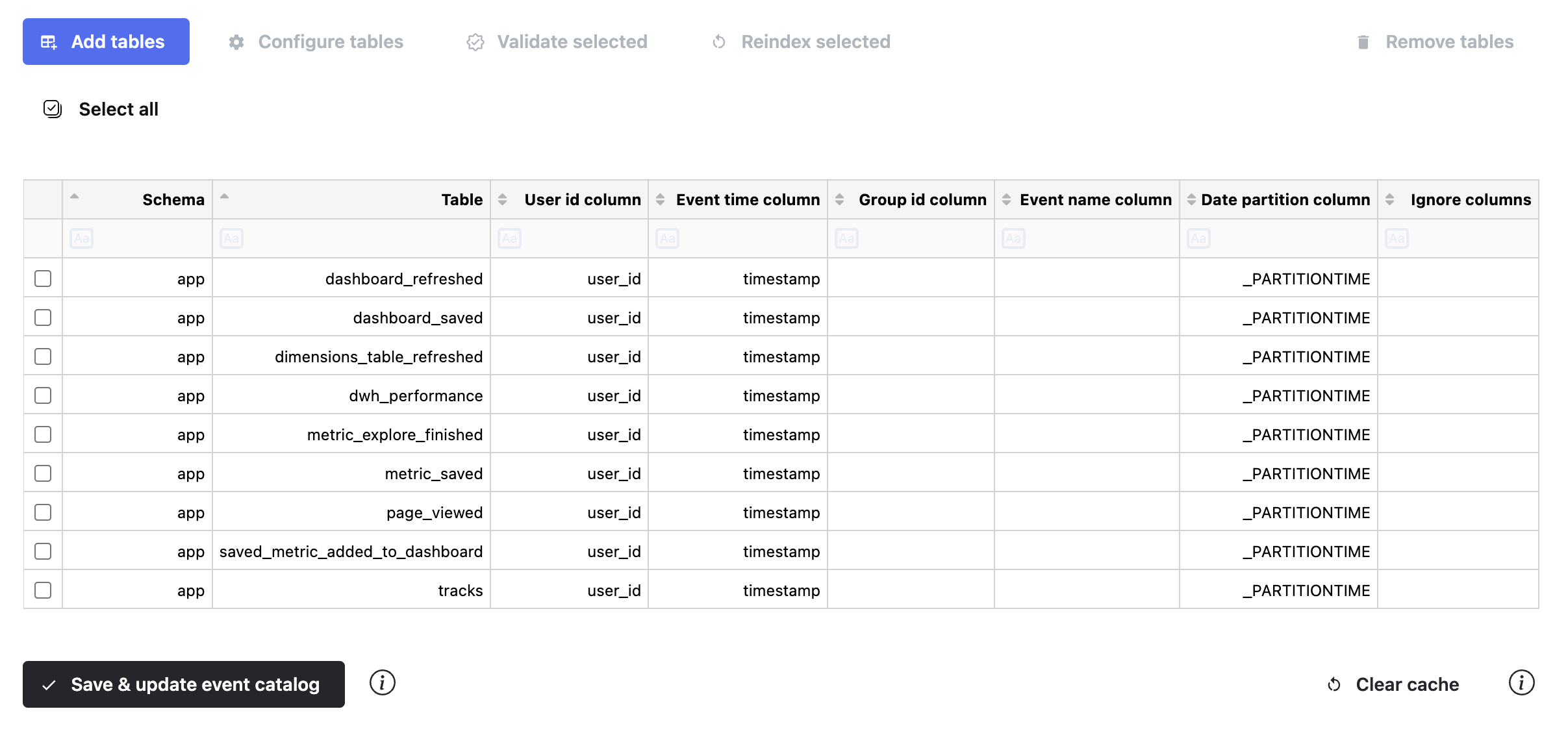
Task: Click the Select all checkmark icon
Action: [52, 109]
